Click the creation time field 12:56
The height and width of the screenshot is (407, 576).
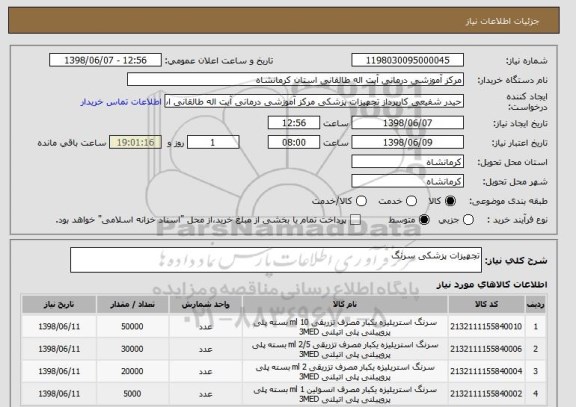294,123
